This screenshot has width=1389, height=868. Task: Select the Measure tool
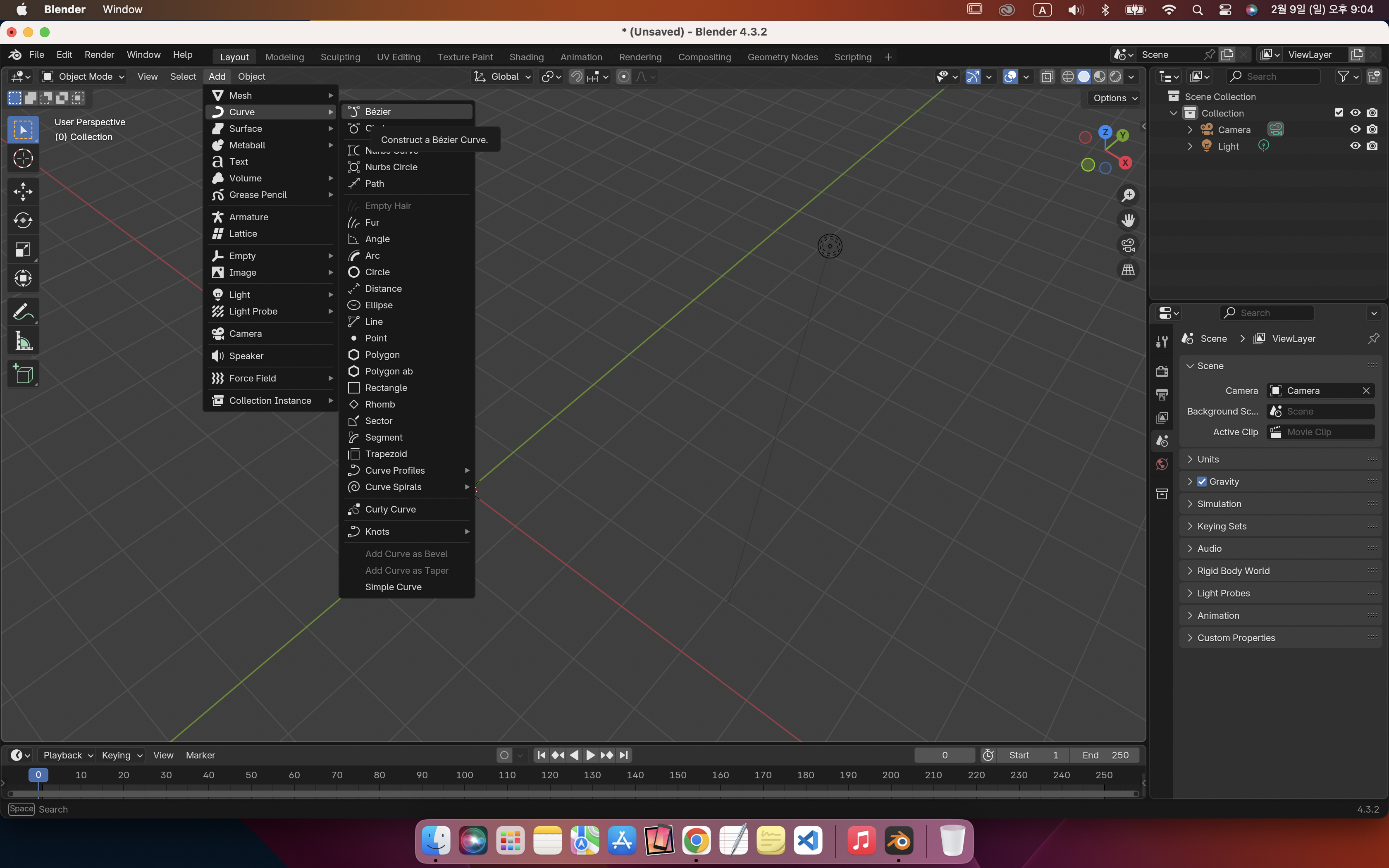(x=23, y=341)
